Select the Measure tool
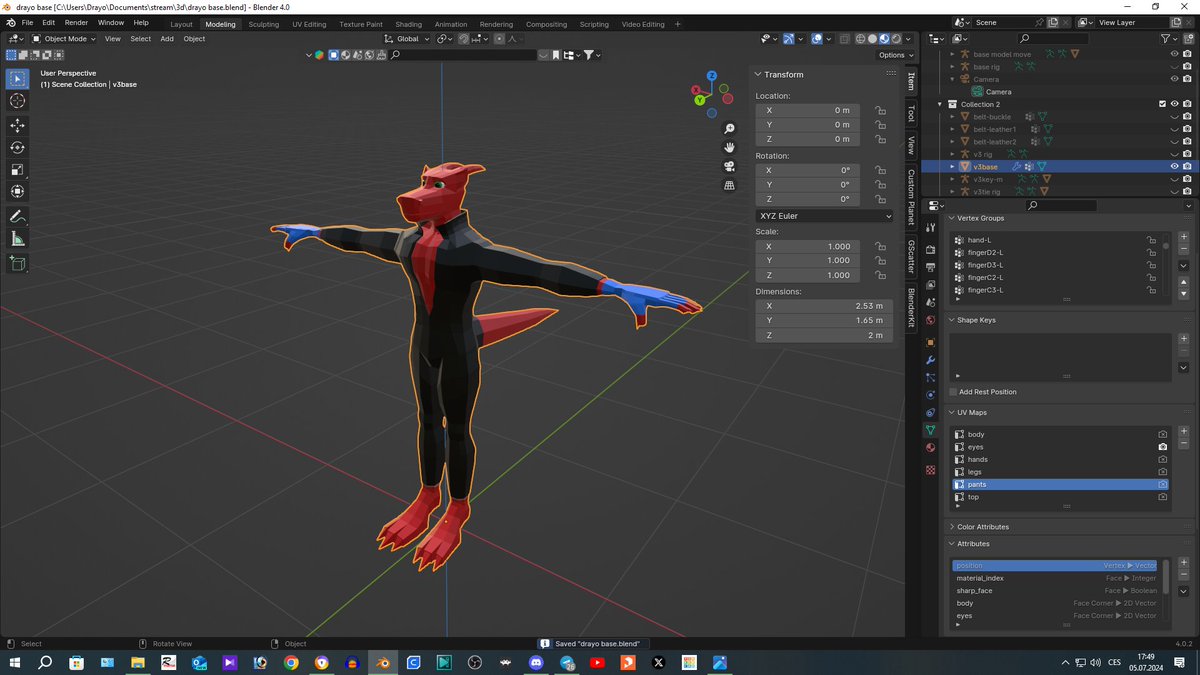Image resolution: width=1200 pixels, height=675 pixels. (x=18, y=239)
